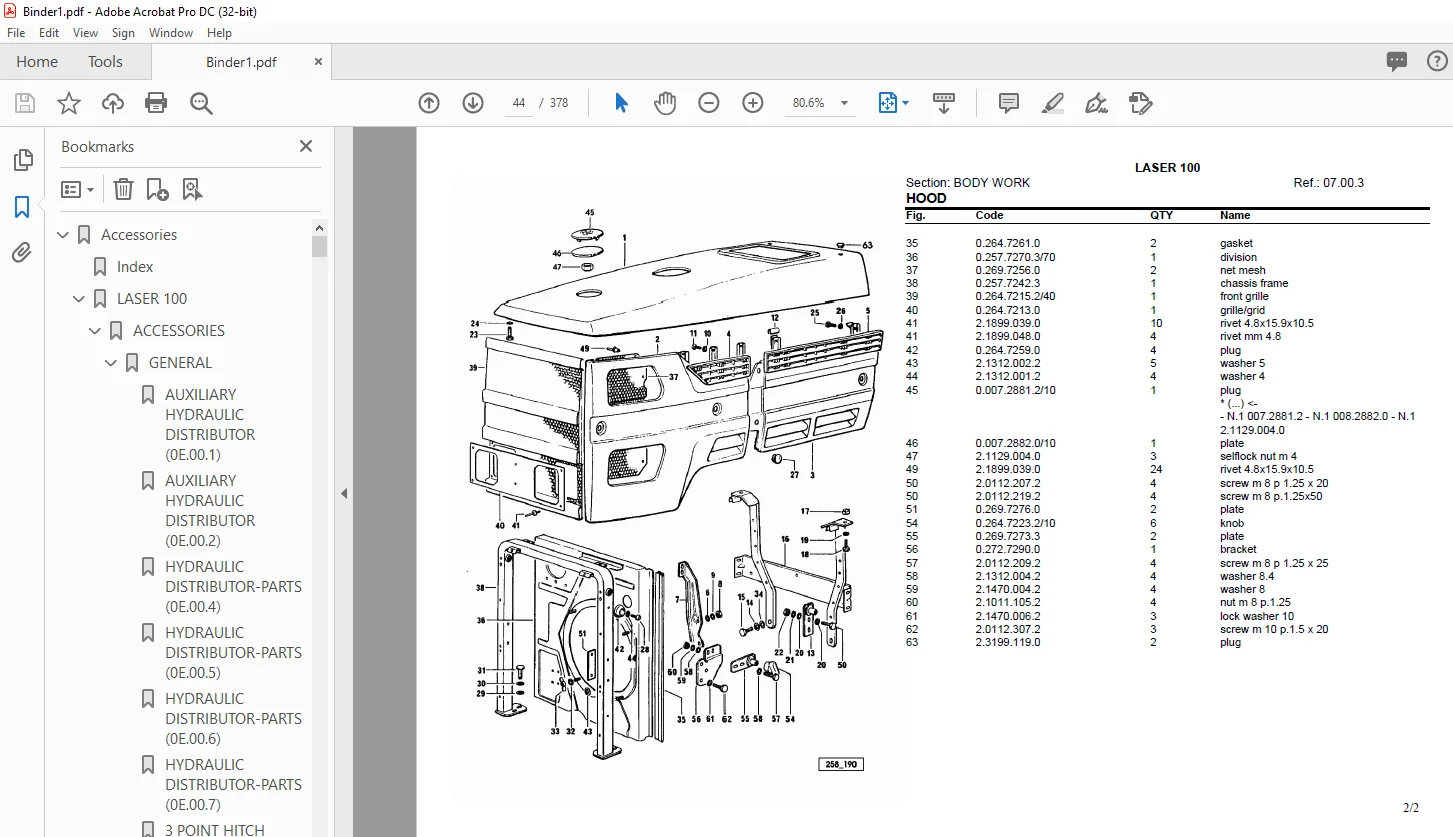The height and width of the screenshot is (837, 1453).
Task: Go to the next page with the down arrow
Action: click(x=473, y=103)
